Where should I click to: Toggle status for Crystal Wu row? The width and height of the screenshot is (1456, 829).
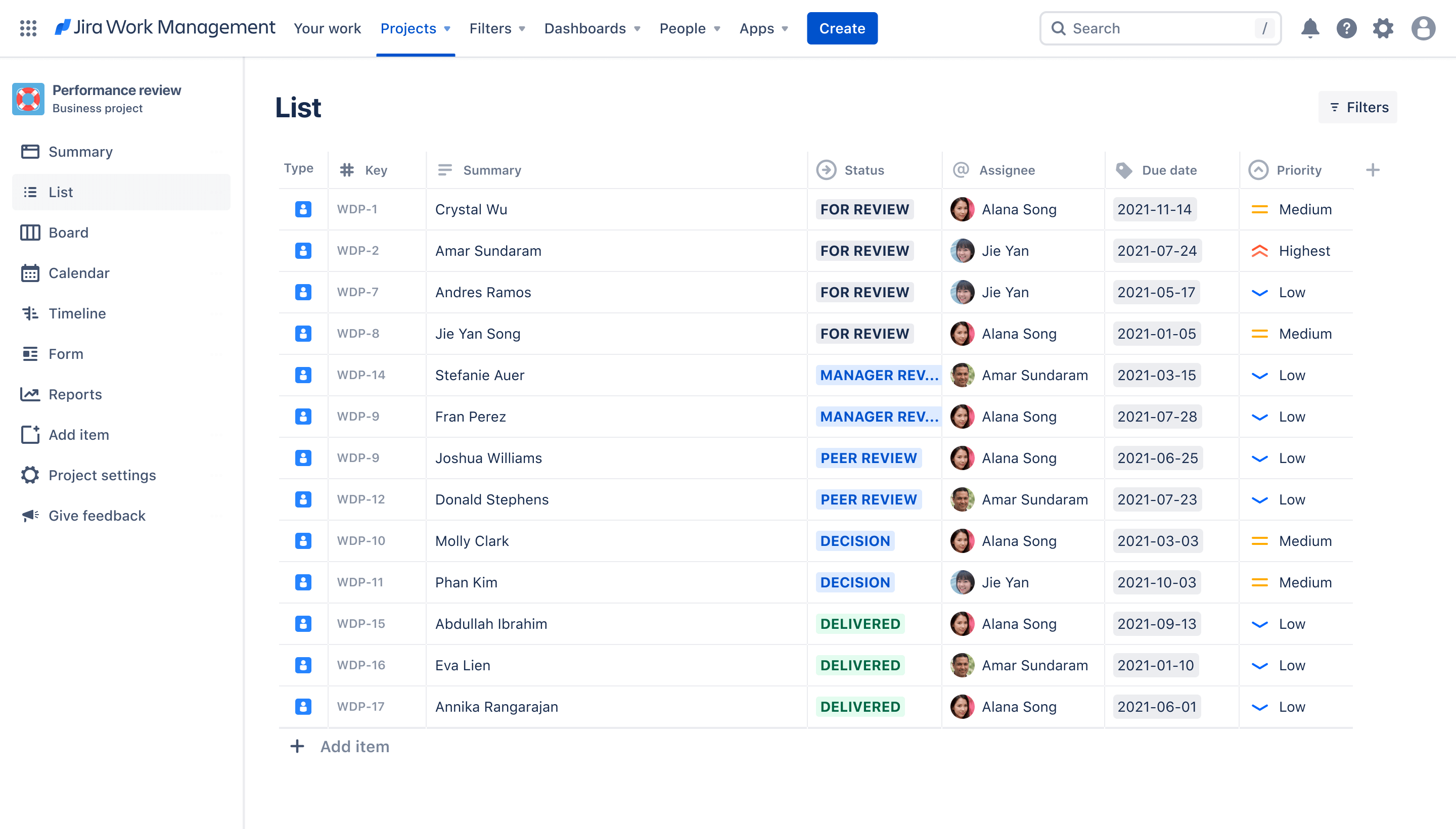[864, 209]
